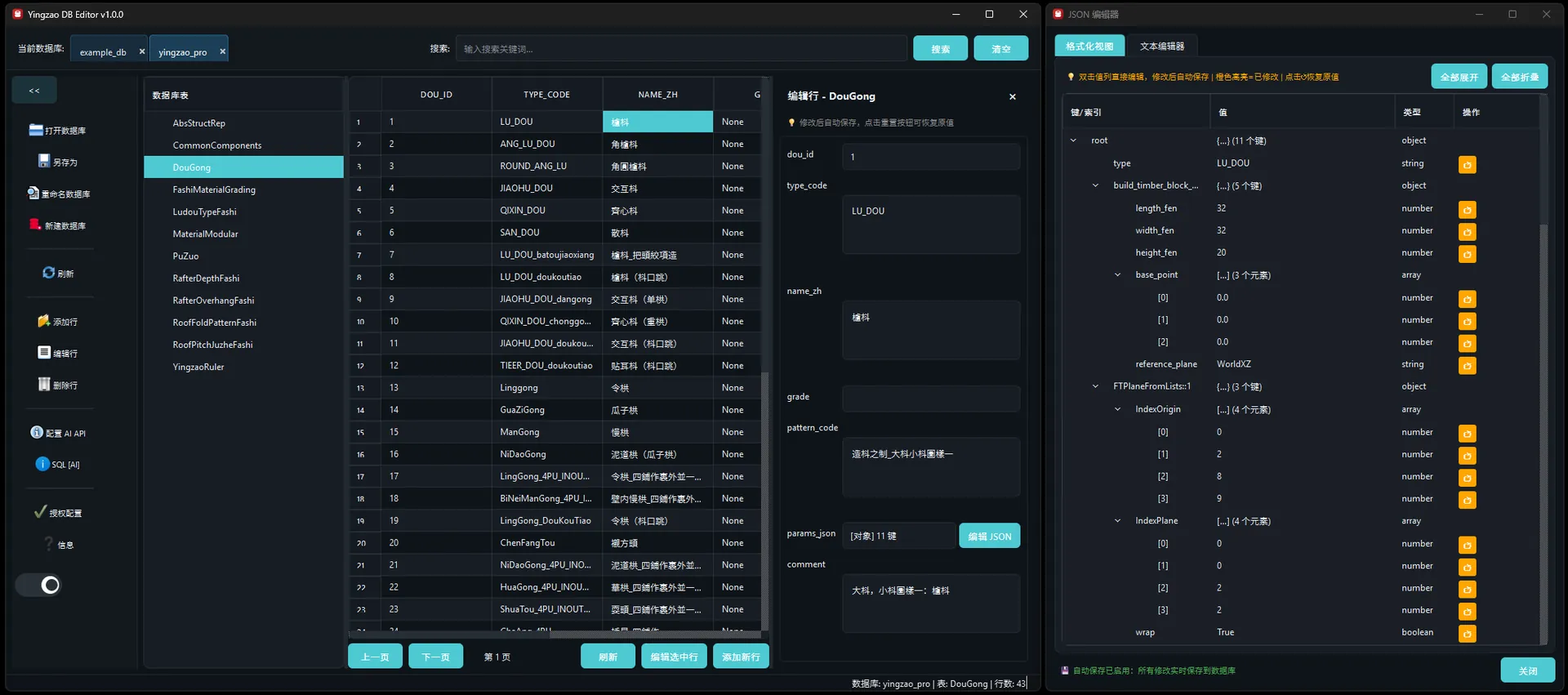Collapse the root node in JSON tree
1568x695 pixels.
[1073, 140]
